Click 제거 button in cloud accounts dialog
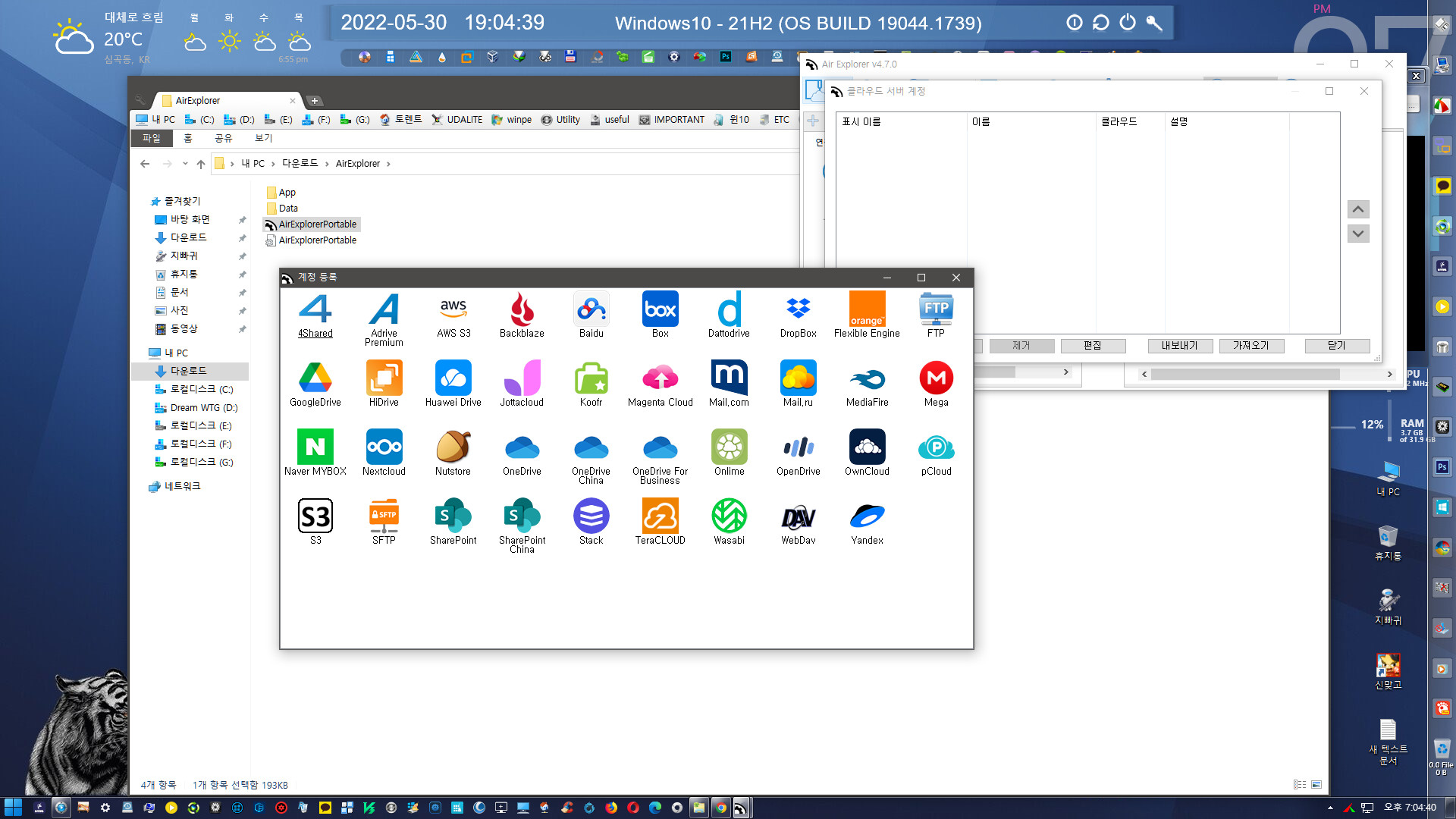Screen dimensions: 1456x819 tap(1021, 346)
